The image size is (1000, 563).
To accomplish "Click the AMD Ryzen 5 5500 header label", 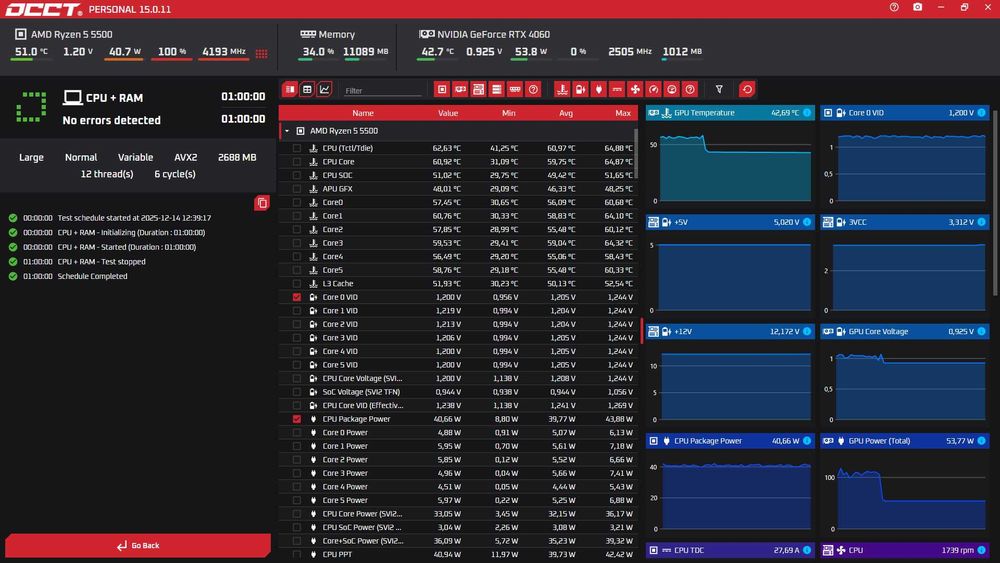I will 71,34.
